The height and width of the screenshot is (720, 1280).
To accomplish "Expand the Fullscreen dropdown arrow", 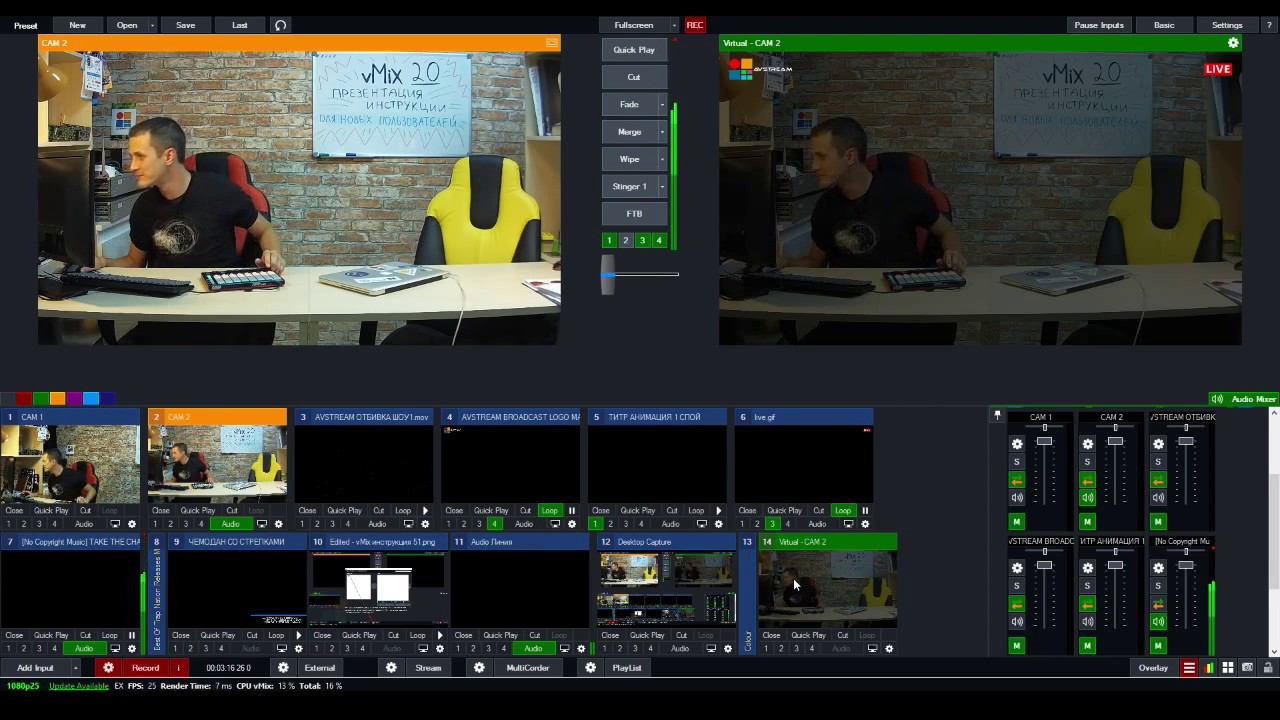I will tap(674, 25).
